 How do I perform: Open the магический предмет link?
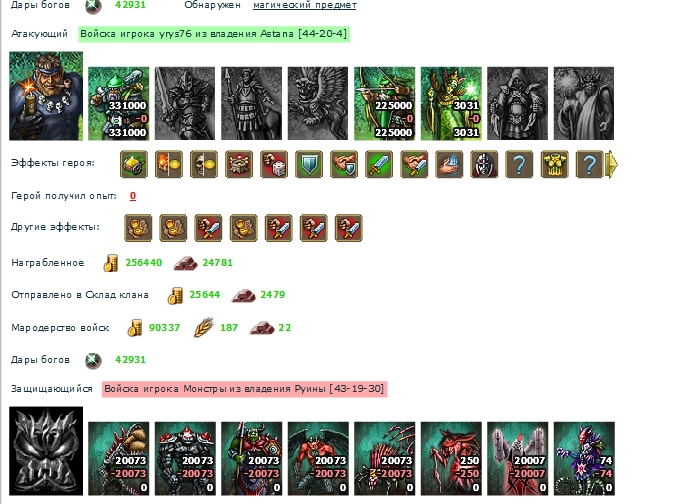tap(304, 5)
